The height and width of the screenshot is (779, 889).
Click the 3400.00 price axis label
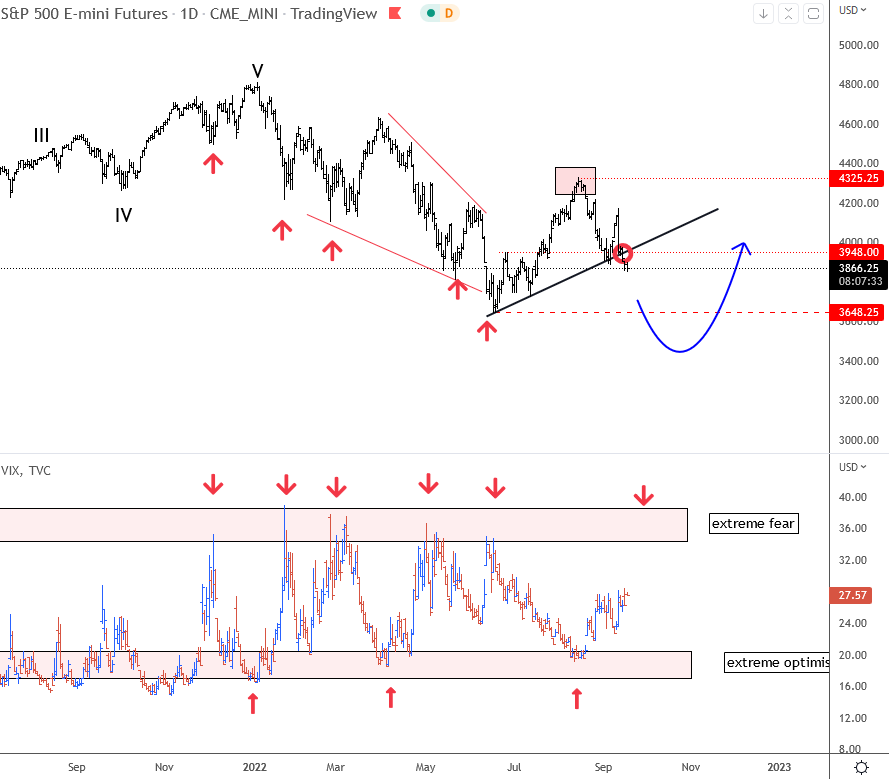tap(858, 361)
